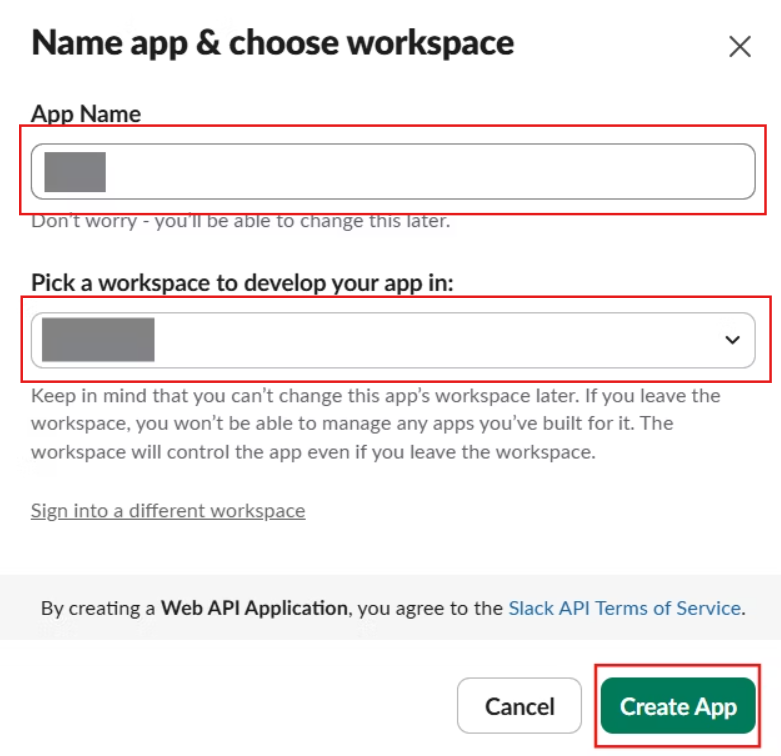
Task: Click 'Pick a workspace to develop' label
Action: [x=242, y=283]
